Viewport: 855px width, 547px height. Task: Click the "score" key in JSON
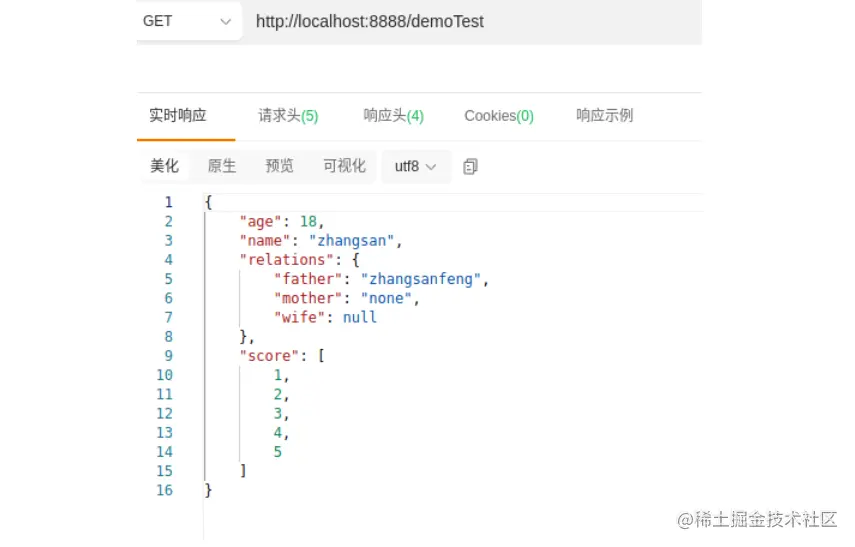pyautogui.click(x=268, y=356)
